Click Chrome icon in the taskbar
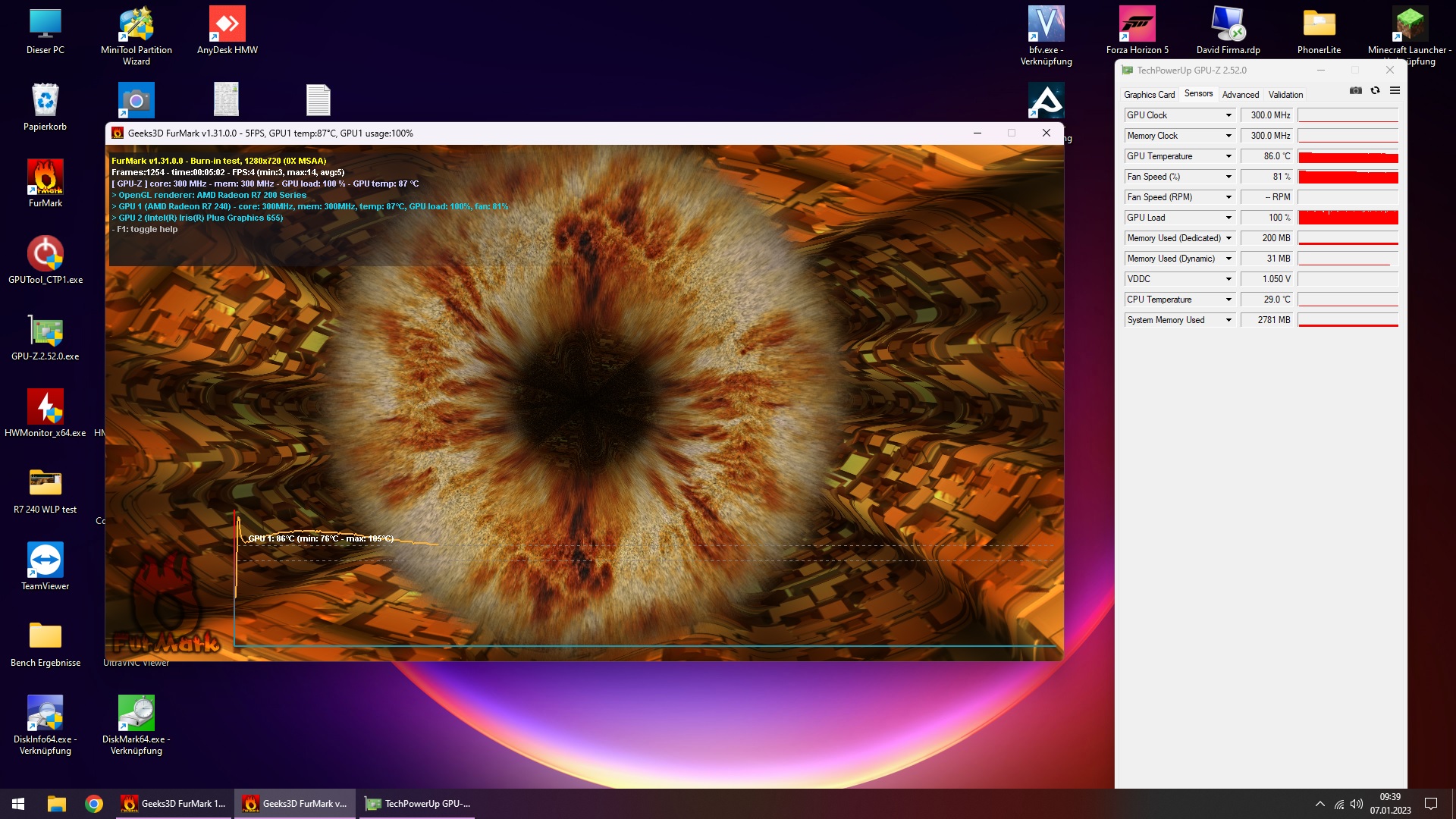 pos(94,804)
